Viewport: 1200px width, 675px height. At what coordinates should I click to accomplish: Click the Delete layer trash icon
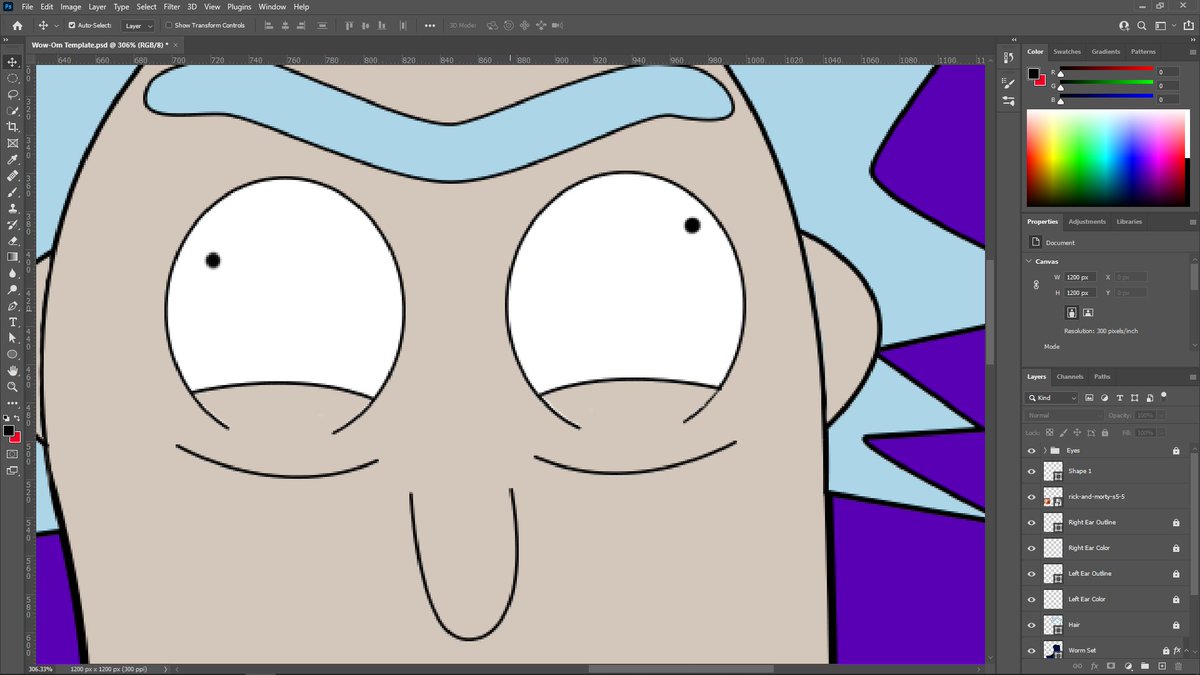(x=1178, y=665)
